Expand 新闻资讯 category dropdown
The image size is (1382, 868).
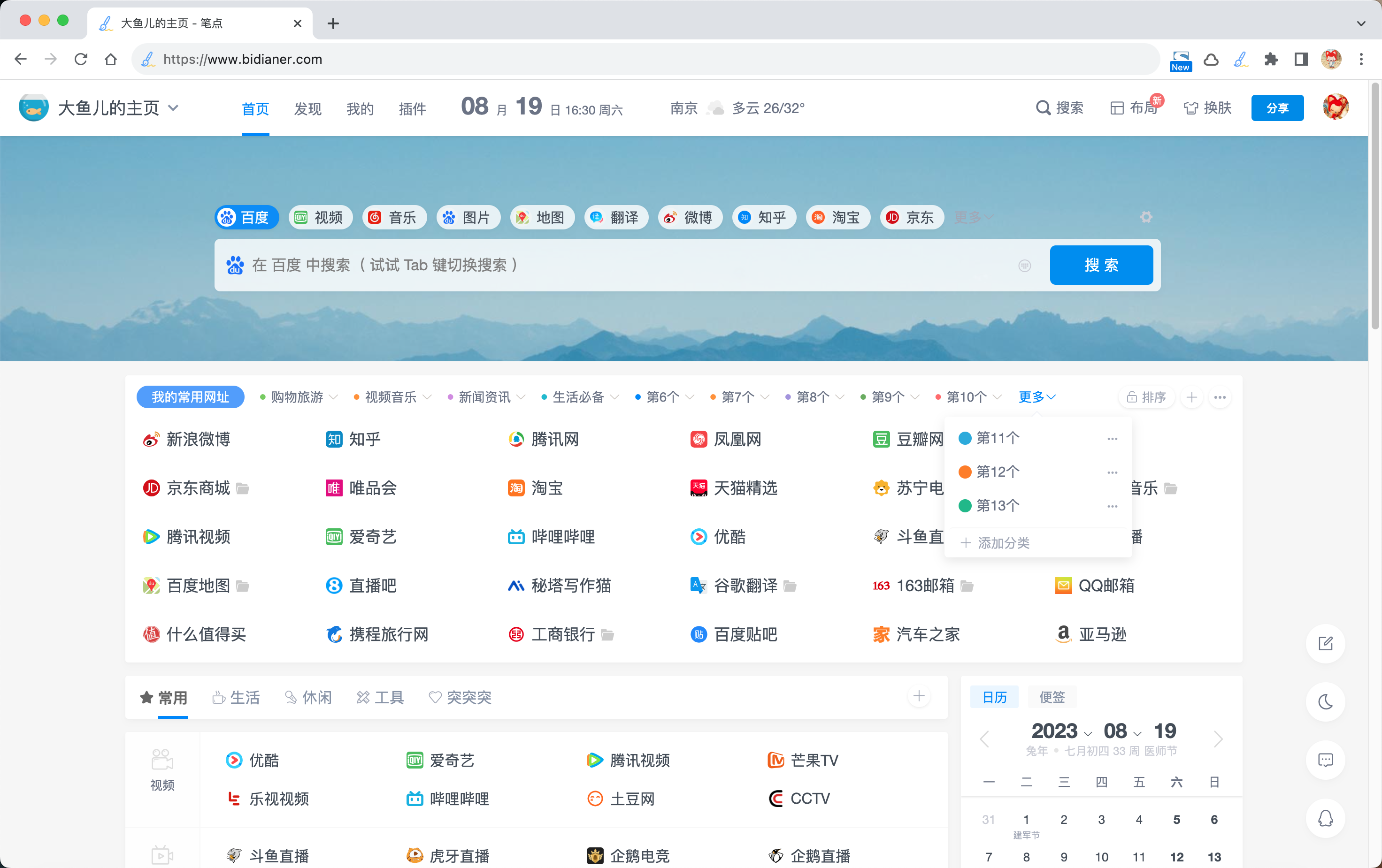tap(521, 397)
